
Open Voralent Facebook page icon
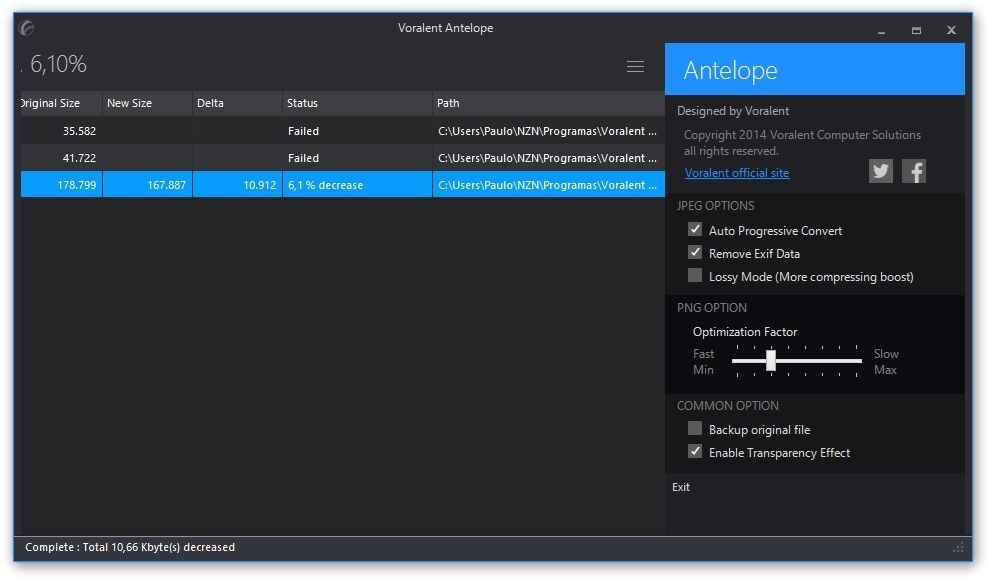click(x=914, y=171)
